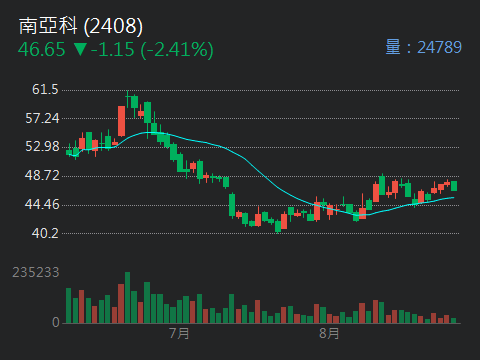Click the 61.5 price axis label
The image size is (480, 360).
pos(45,89)
